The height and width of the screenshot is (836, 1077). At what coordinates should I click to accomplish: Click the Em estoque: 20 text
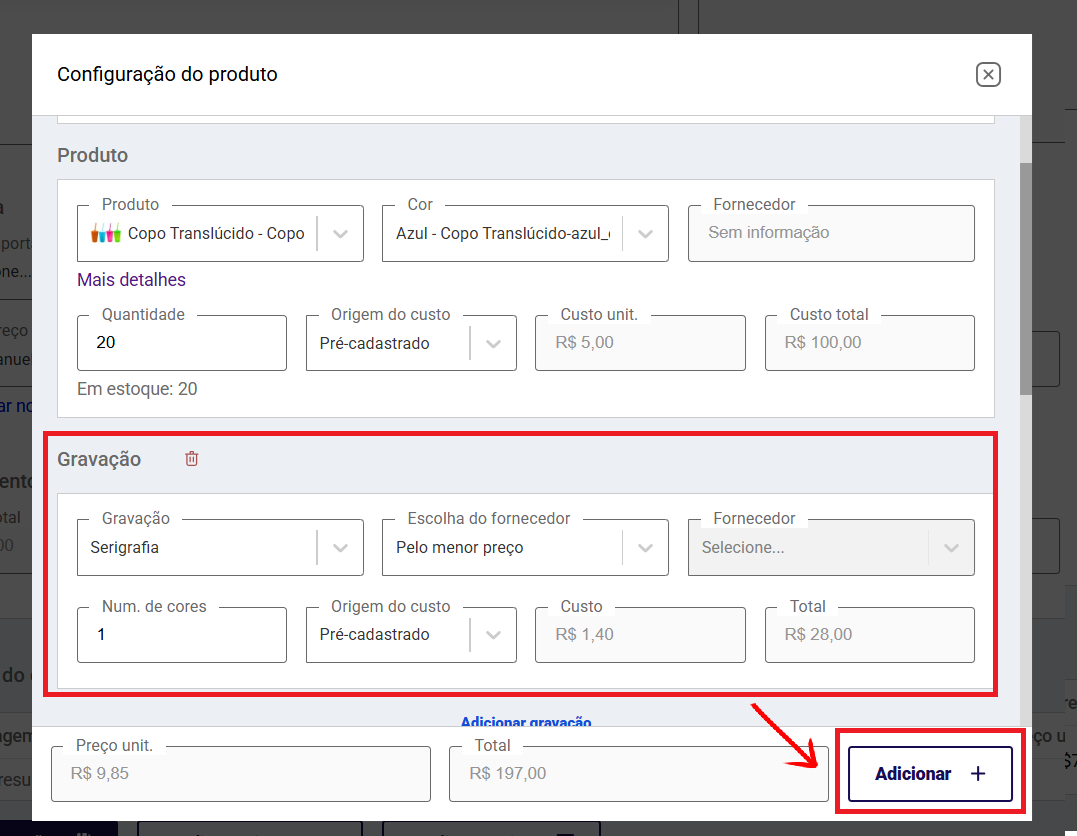tap(137, 389)
